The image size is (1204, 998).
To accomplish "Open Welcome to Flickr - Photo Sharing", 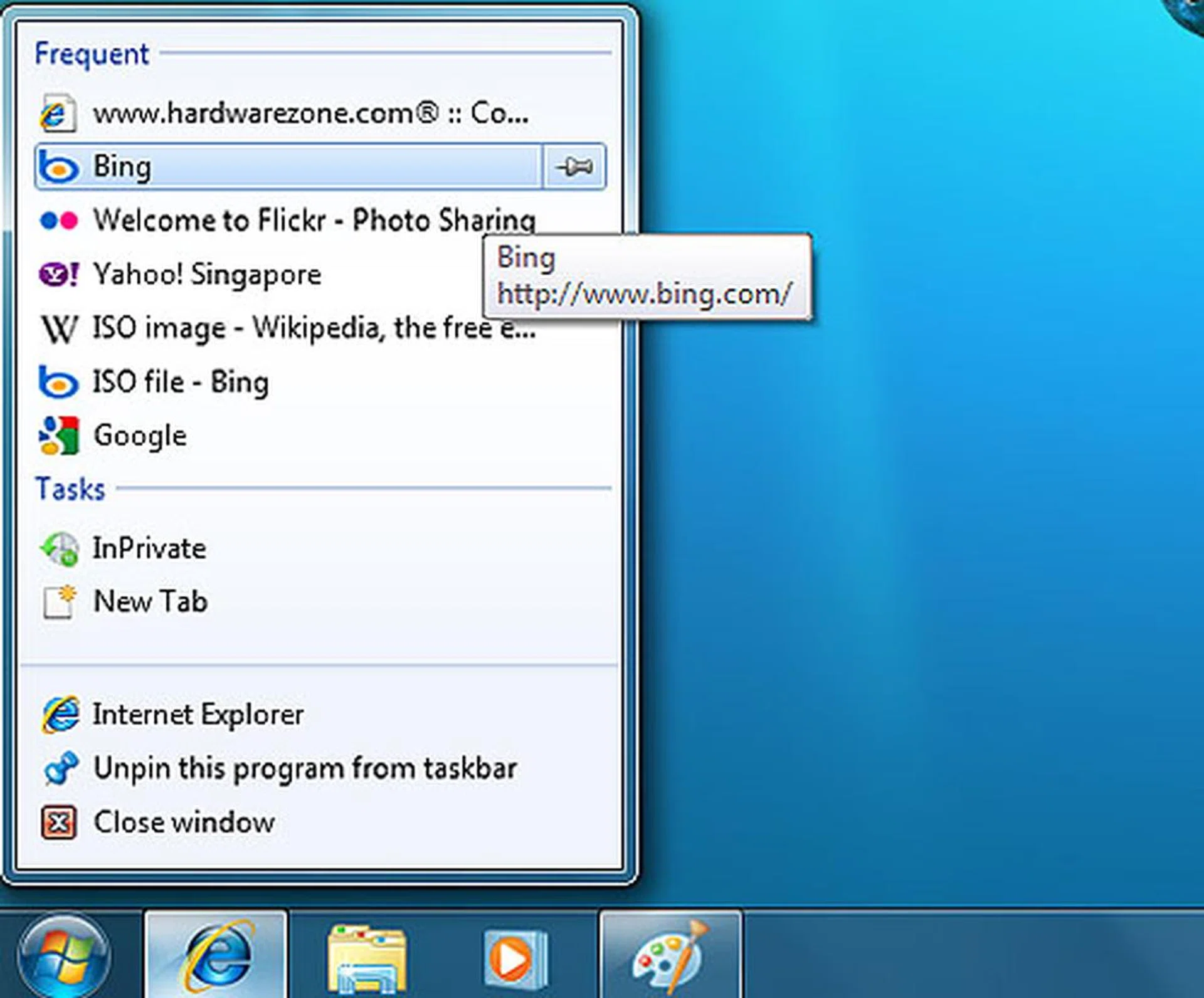I will point(314,220).
